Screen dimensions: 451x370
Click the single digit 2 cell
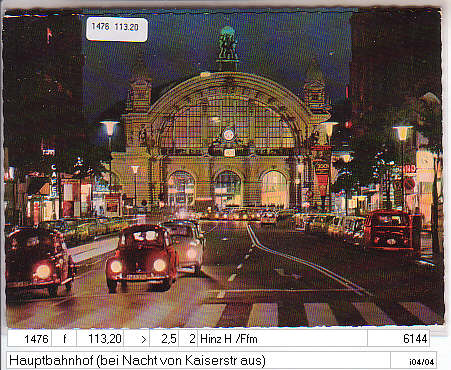[x=188, y=339]
